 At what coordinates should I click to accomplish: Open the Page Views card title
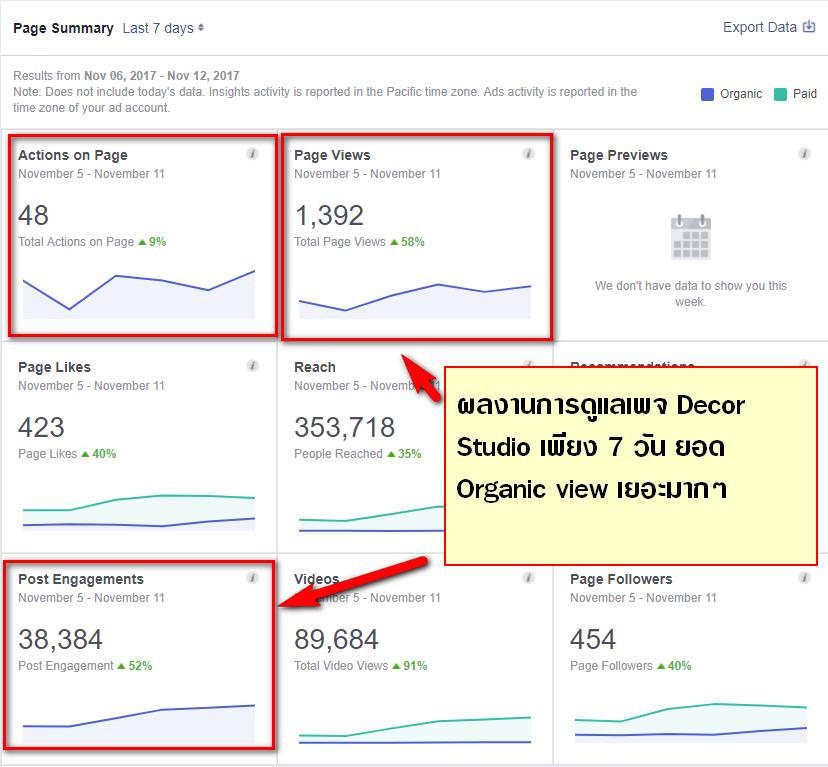332,155
